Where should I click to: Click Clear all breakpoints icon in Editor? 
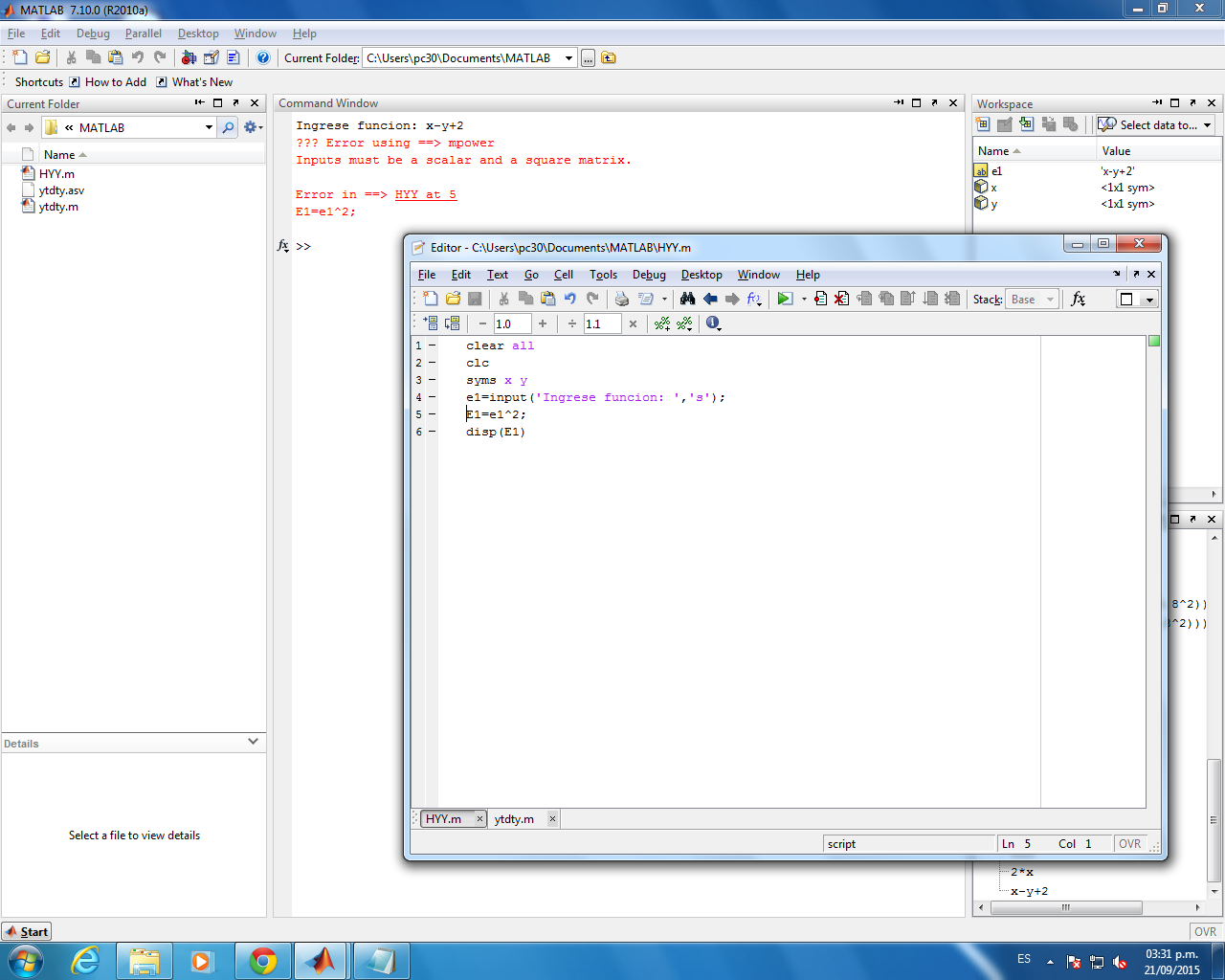(841, 299)
